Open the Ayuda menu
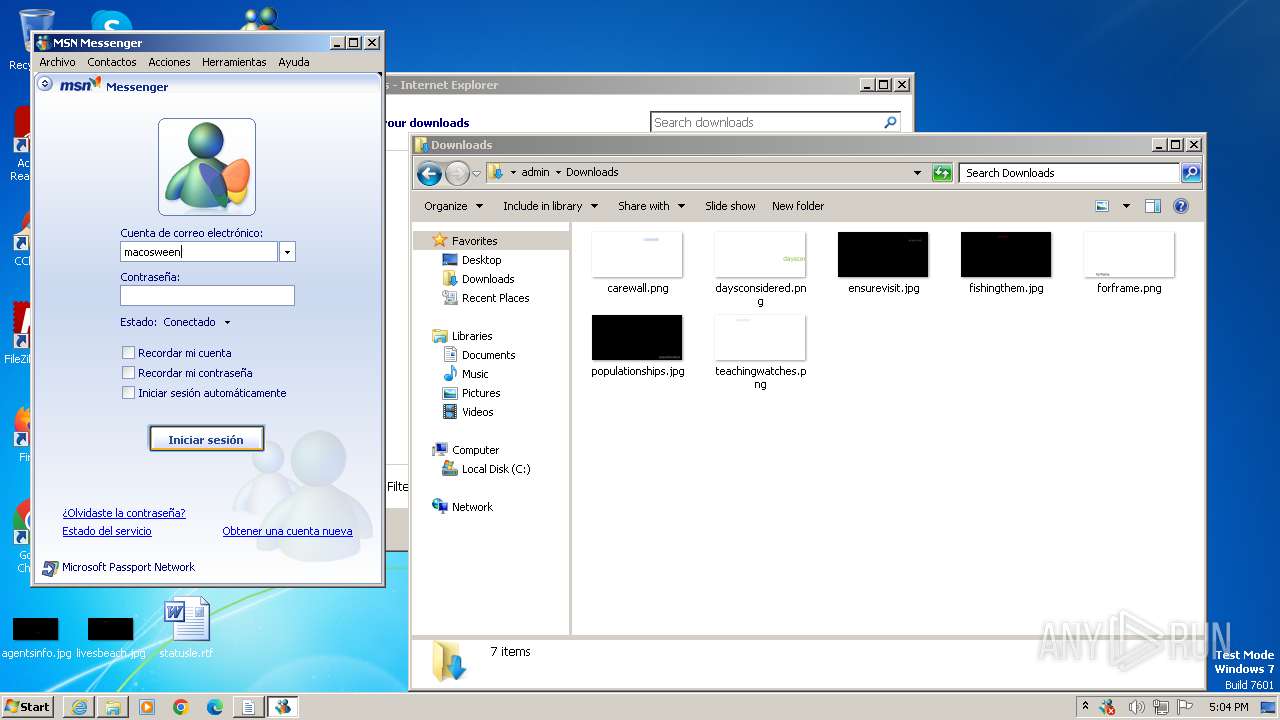This screenshot has width=1280, height=720. (293, 62)
